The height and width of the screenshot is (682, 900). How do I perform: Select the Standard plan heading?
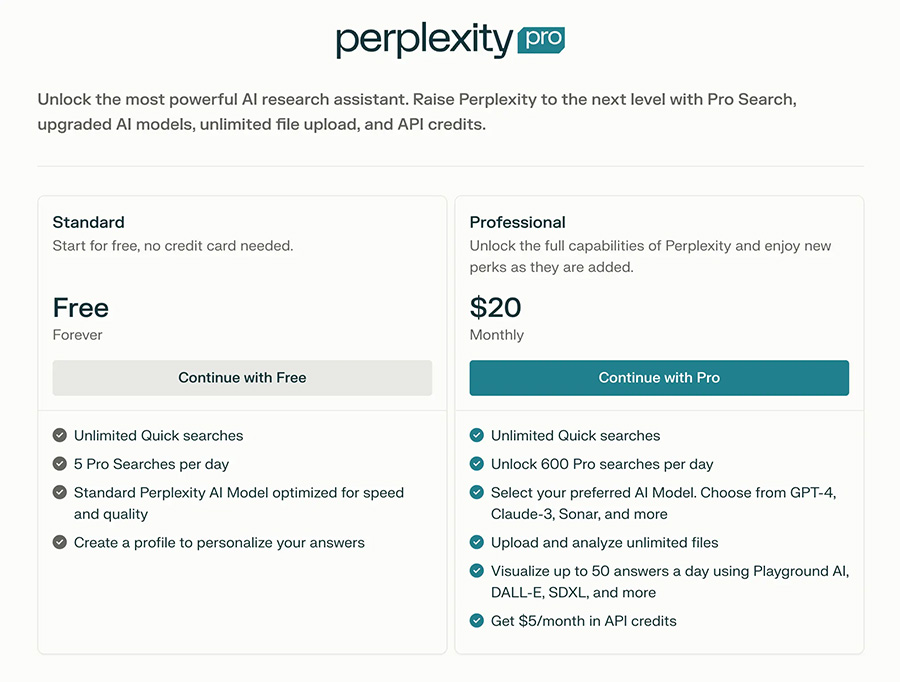[x=89, y=222]
